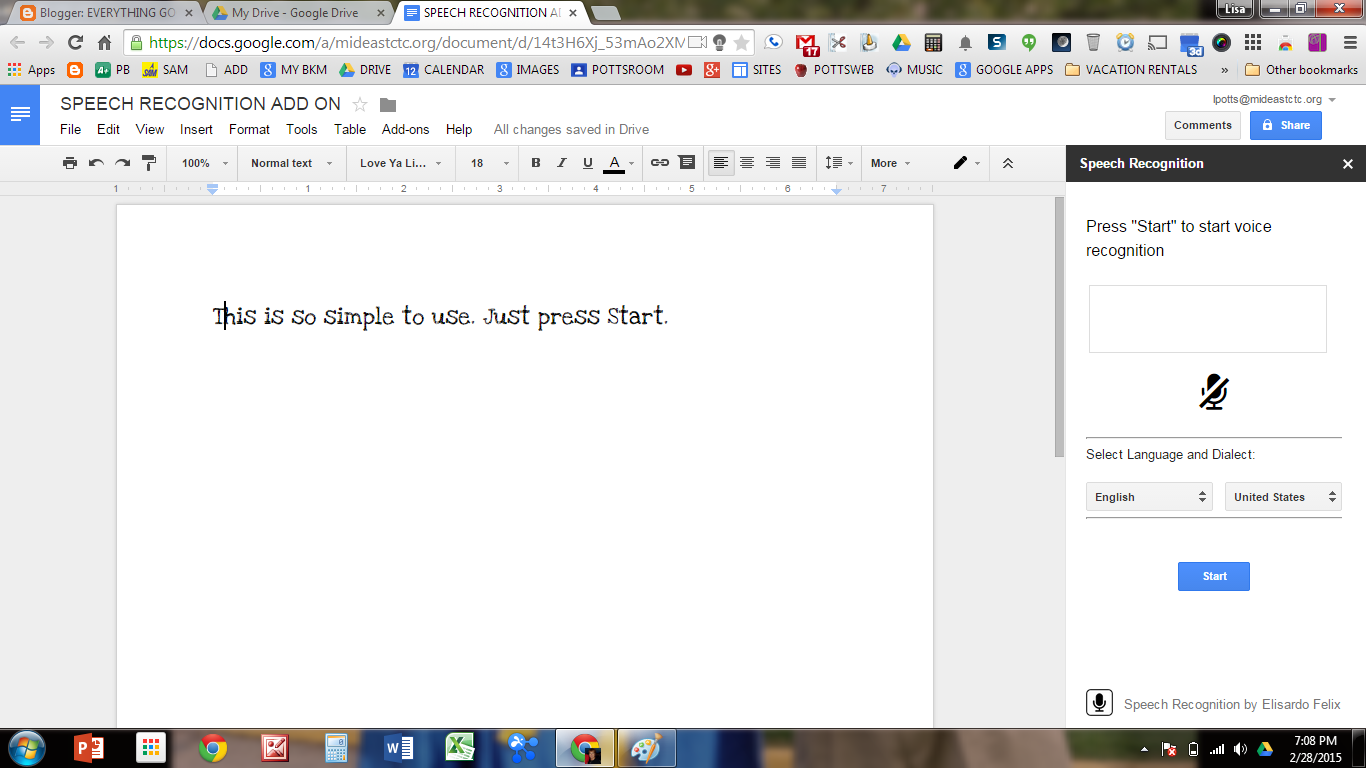Open the Table menu
This screenshot has width=1366, height=768.
click(x=350, y=129)
